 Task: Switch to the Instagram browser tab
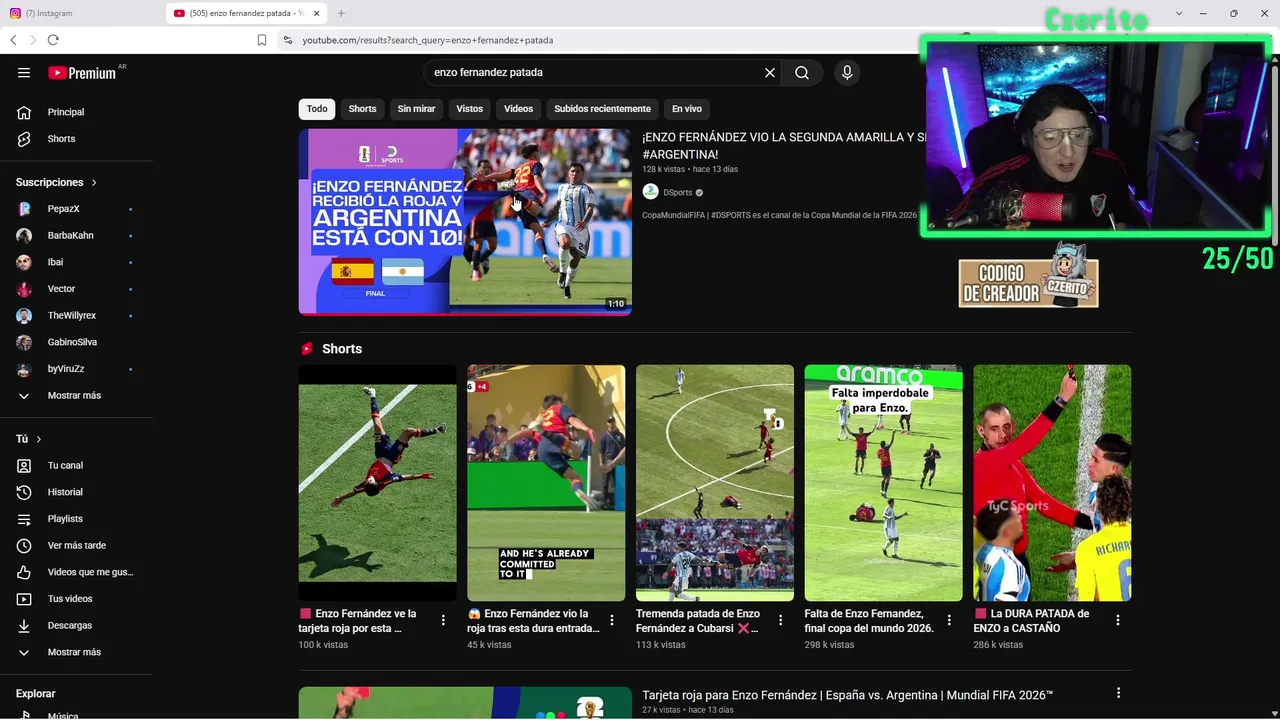82,13
